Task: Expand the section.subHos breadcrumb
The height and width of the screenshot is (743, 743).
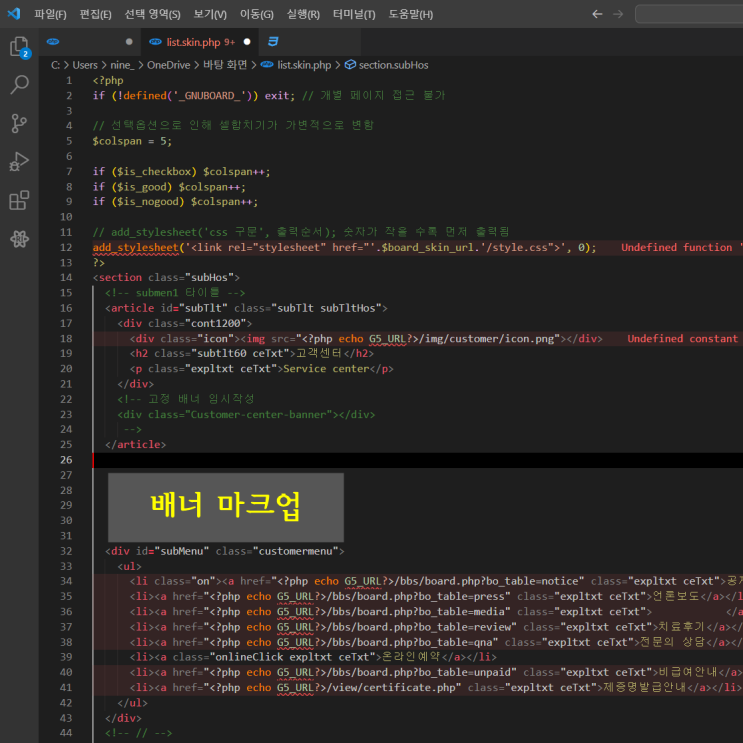Action: (x=392, y=65)
